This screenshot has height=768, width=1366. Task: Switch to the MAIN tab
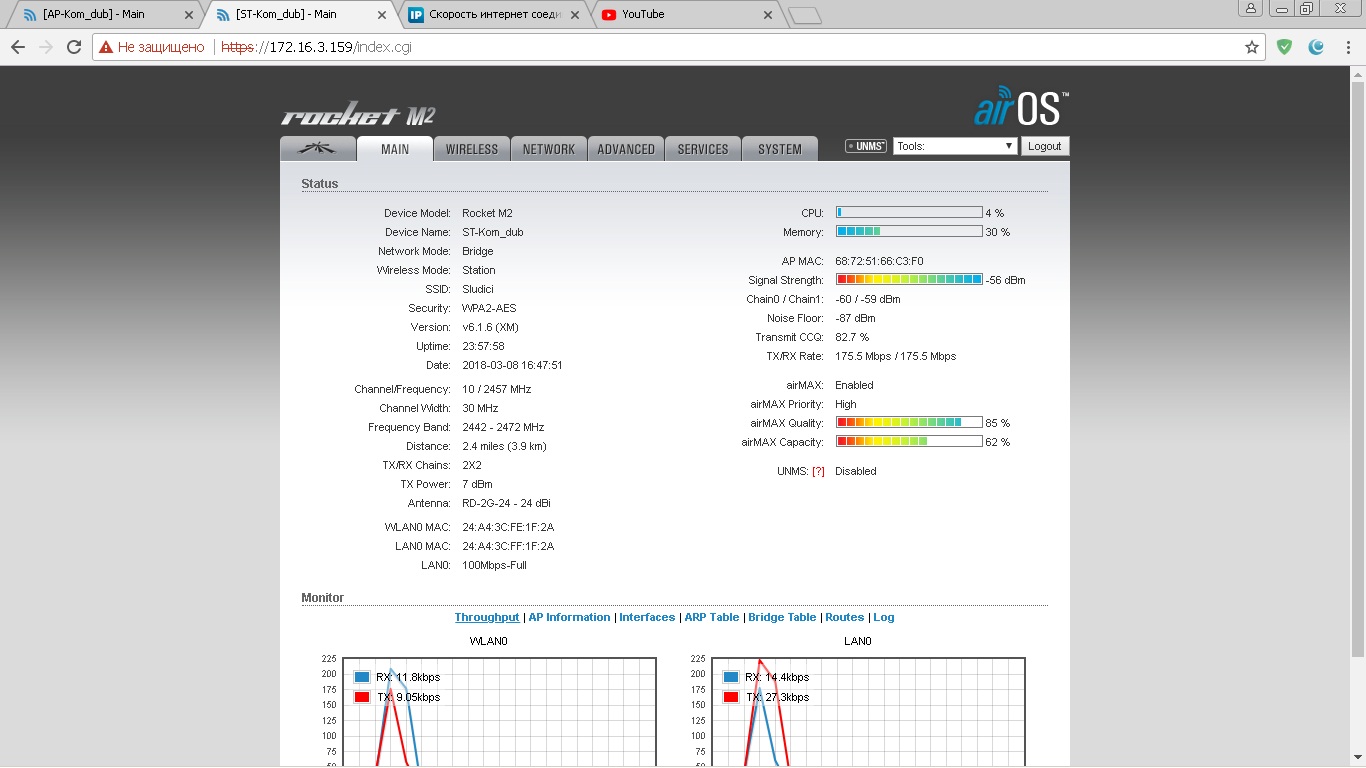[395, 149]
